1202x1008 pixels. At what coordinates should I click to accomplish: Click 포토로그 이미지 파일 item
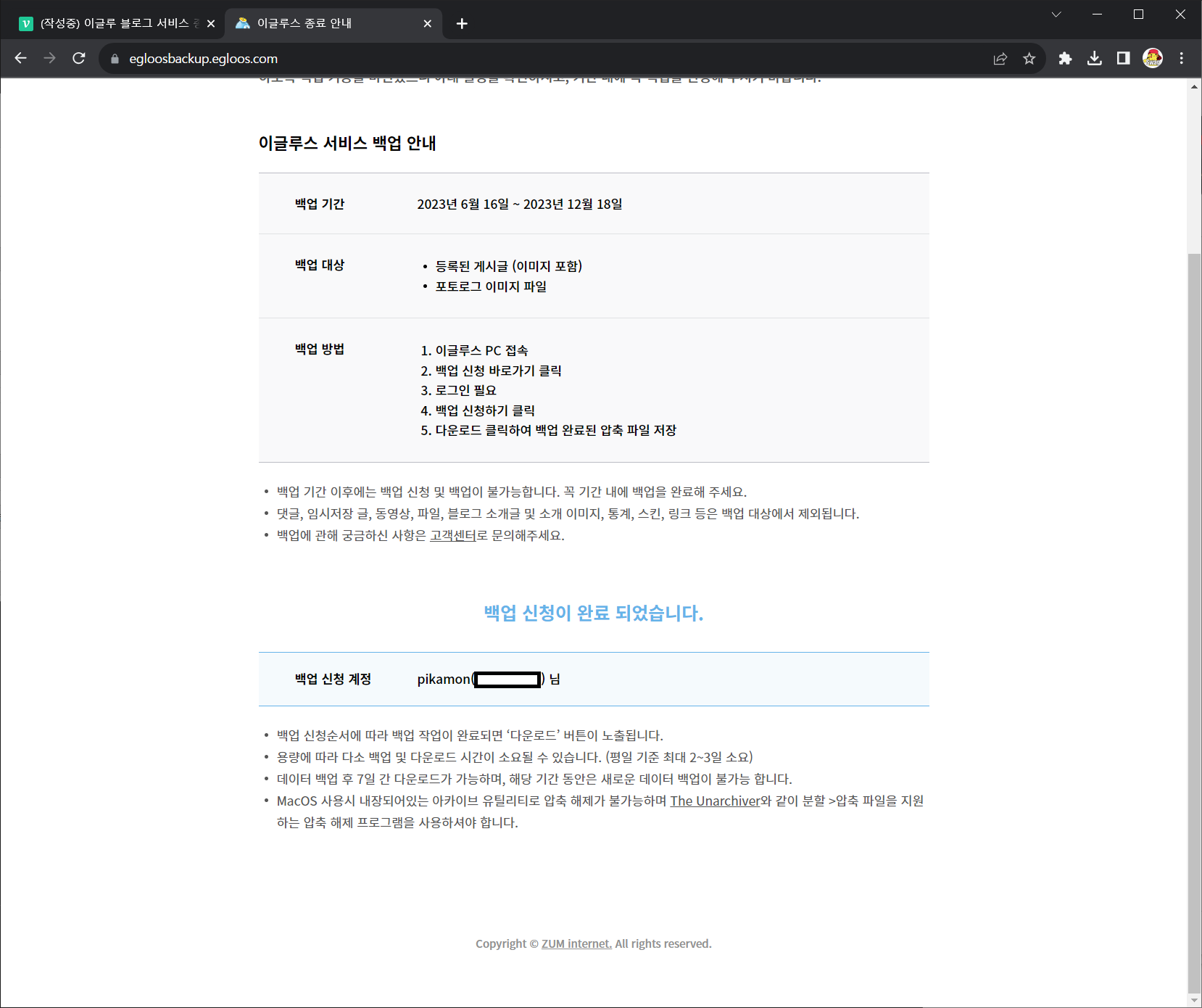coord(491,286)
